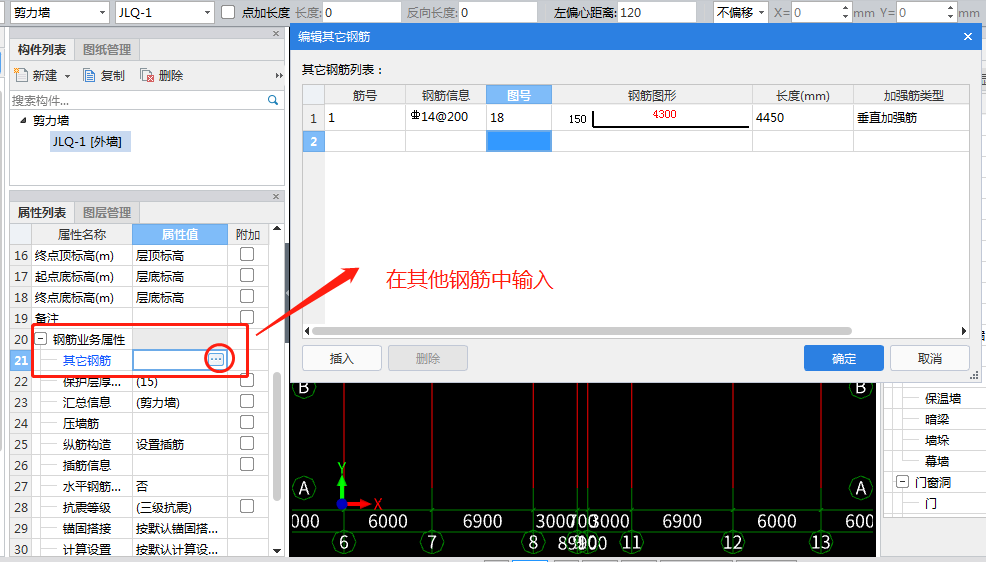The image size is (986, 562).
Task: Click axis bubble 12 in the drawing
Action: tap(733, 542)
